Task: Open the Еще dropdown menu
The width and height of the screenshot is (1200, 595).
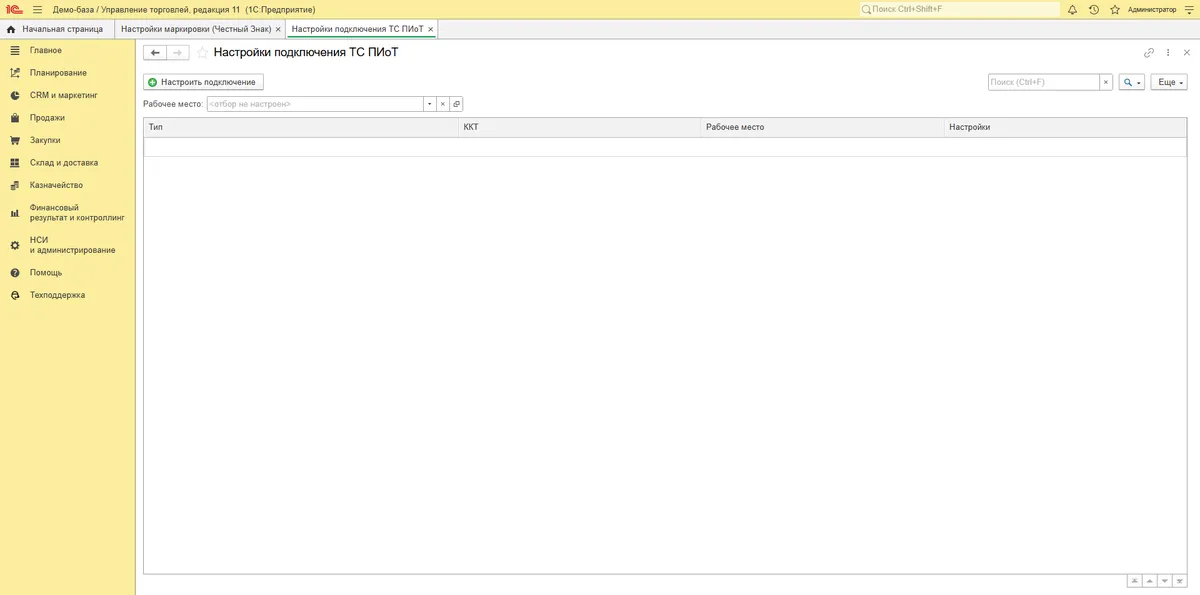Action: pos(1169,82)
